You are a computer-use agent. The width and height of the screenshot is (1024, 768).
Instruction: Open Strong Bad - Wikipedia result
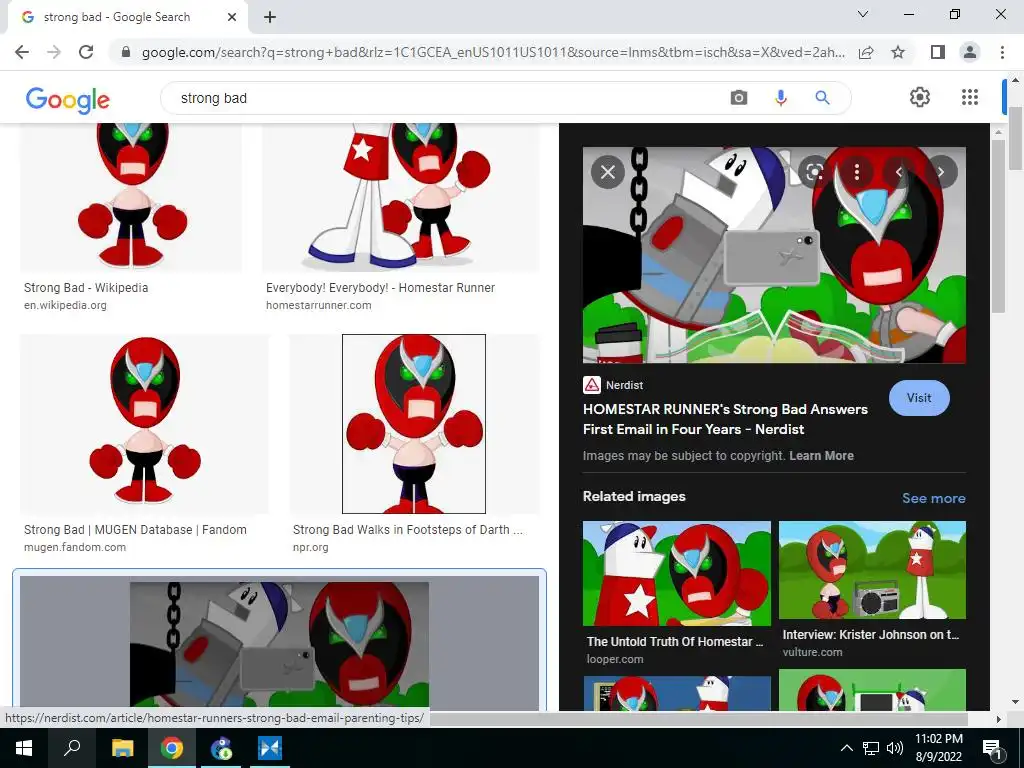tap(86, 288)
